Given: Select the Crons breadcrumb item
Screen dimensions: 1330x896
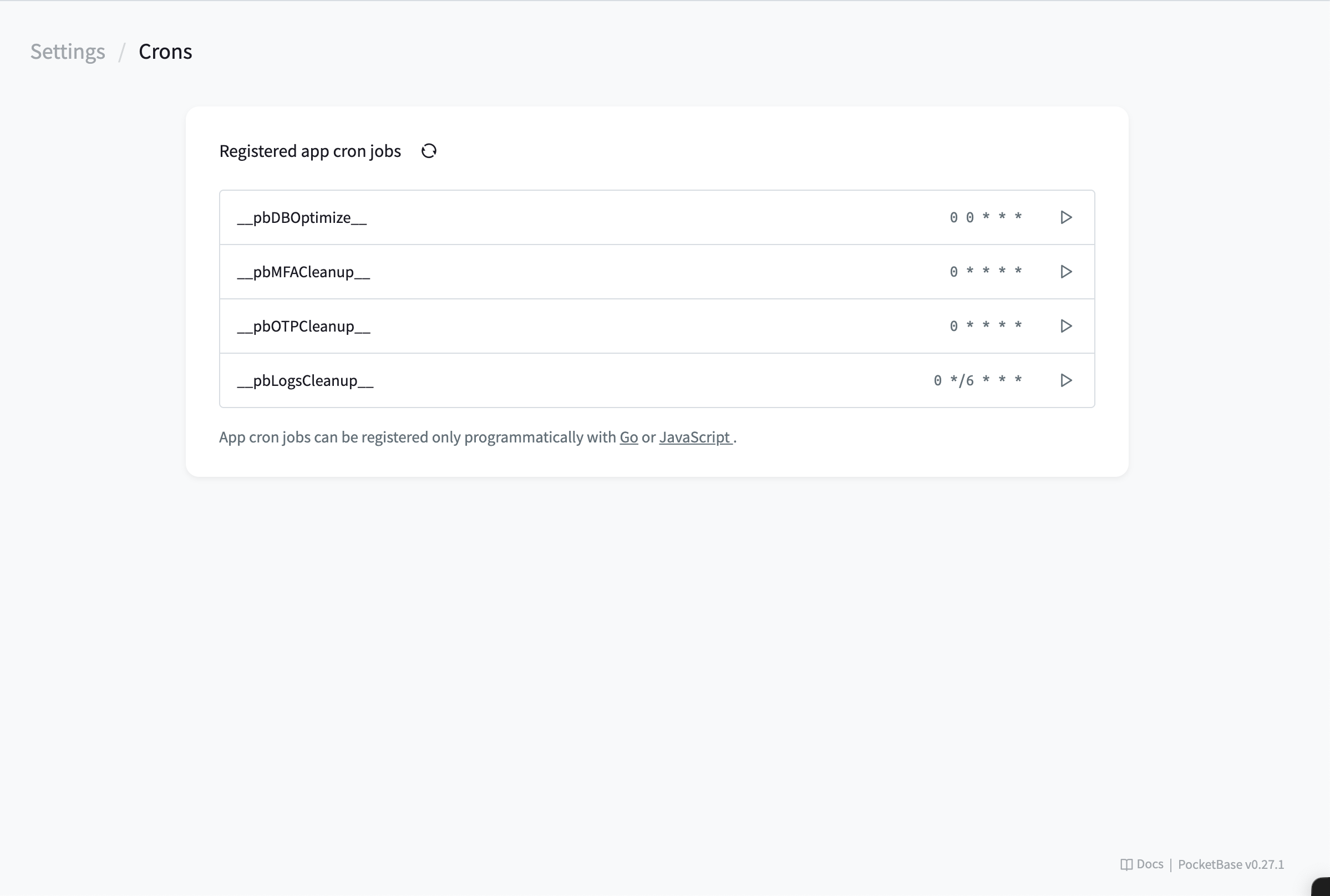Looking at the screenshot, I should pyautogui.click(x=165, y=52).
